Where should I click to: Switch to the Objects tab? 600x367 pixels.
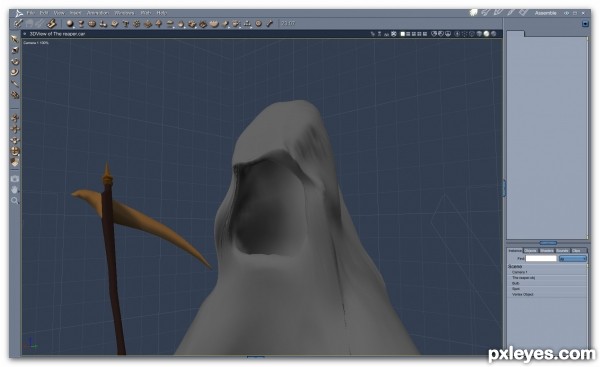pos(530,251)
